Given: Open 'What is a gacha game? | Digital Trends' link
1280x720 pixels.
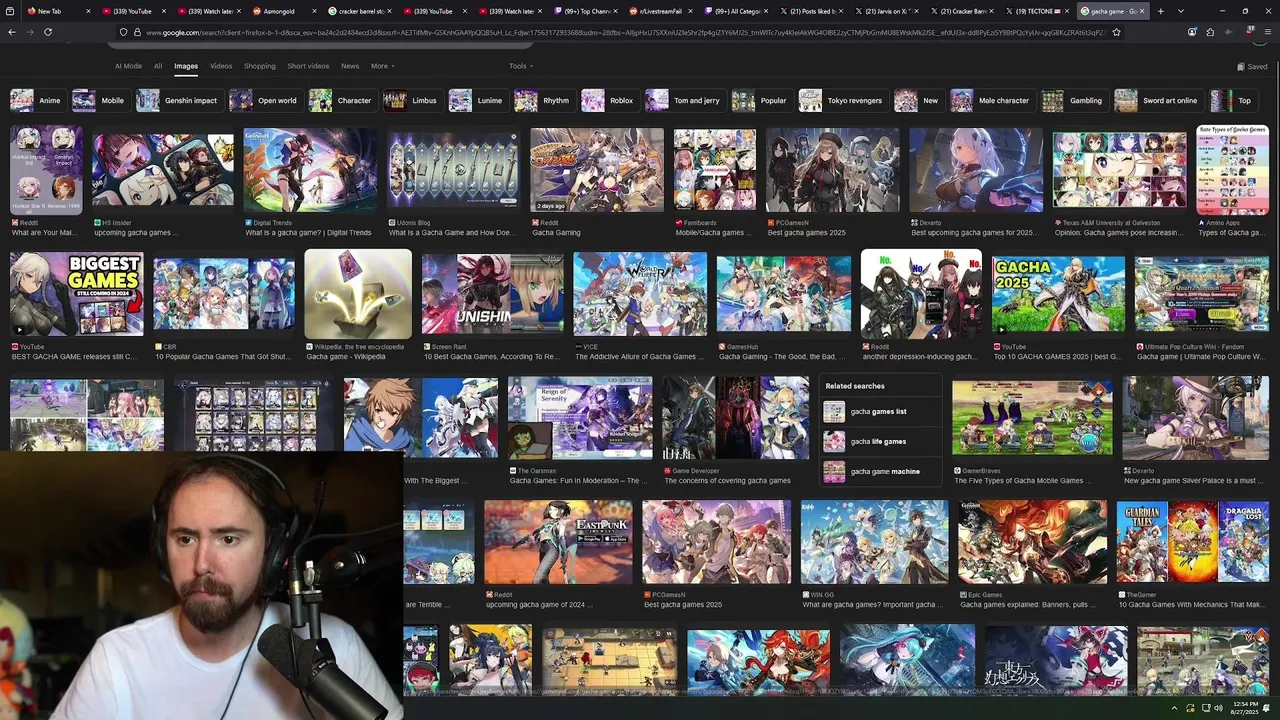Looking at the screenshot, I should 308,232.
